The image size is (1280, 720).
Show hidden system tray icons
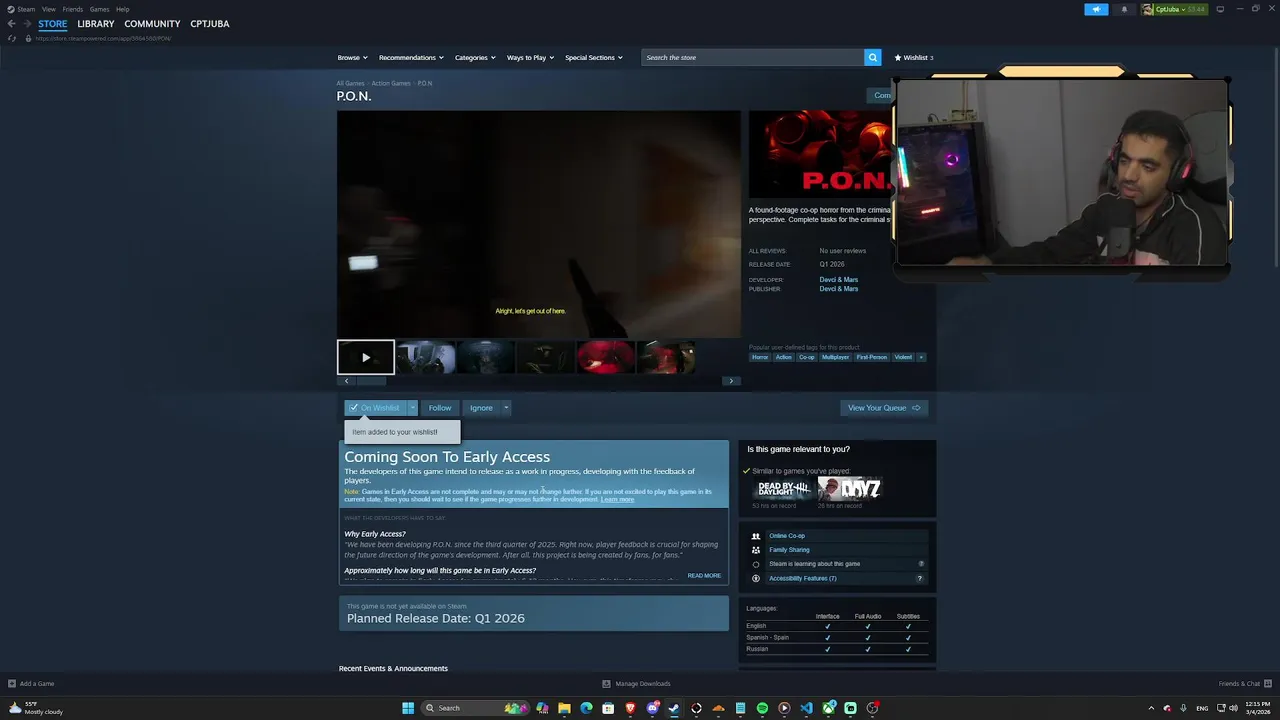click(1151, 708)
